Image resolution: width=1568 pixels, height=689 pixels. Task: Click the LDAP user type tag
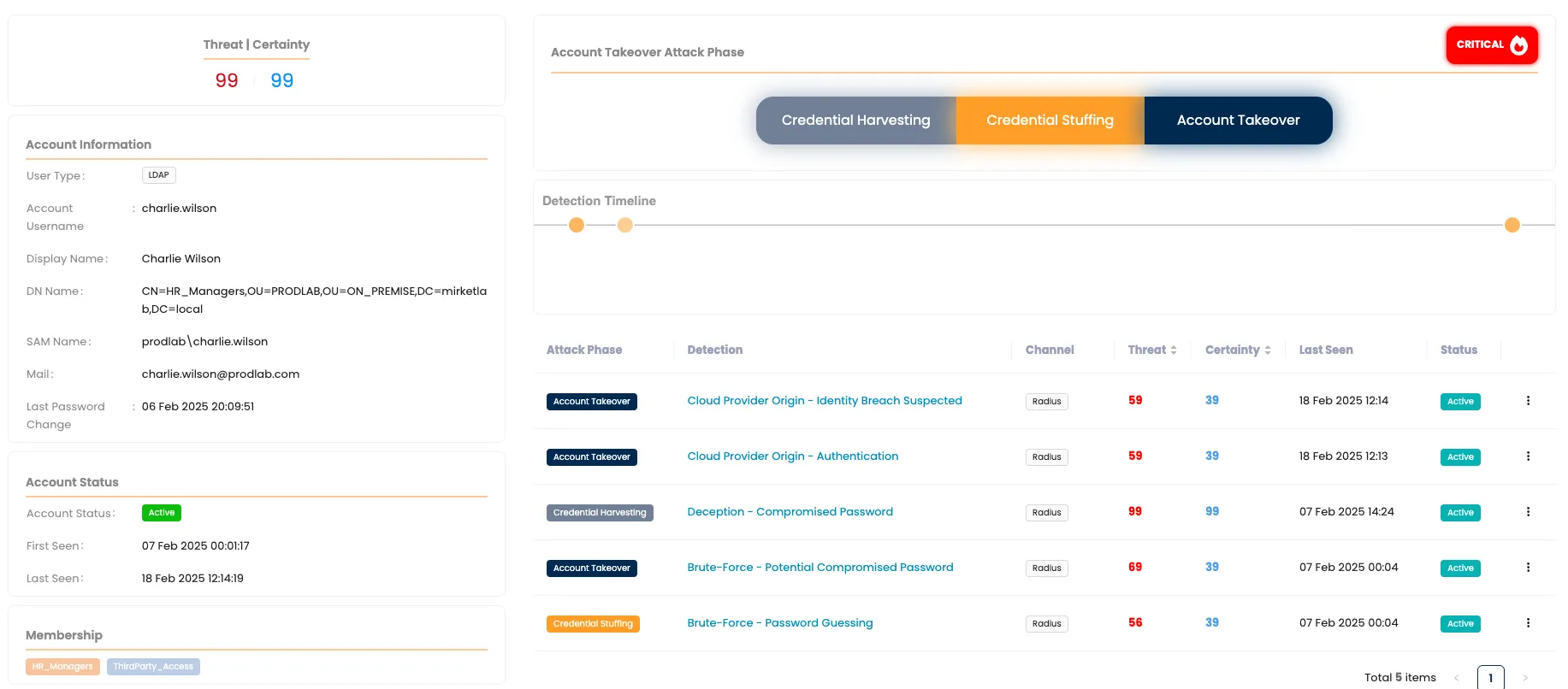click(159, 175)
